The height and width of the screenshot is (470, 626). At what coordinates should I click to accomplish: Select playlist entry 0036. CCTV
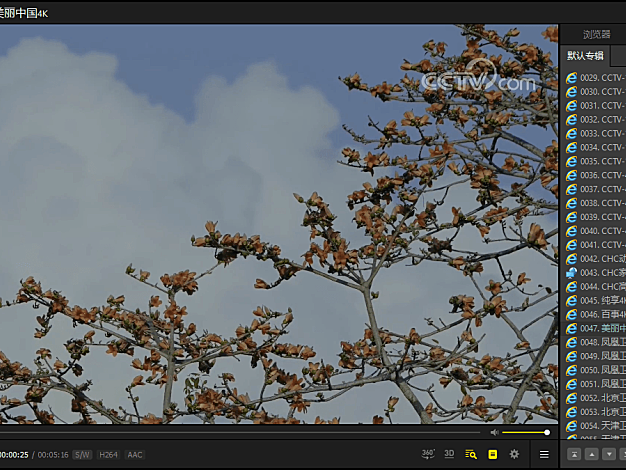pyautogui.click(x=595, y=175)
